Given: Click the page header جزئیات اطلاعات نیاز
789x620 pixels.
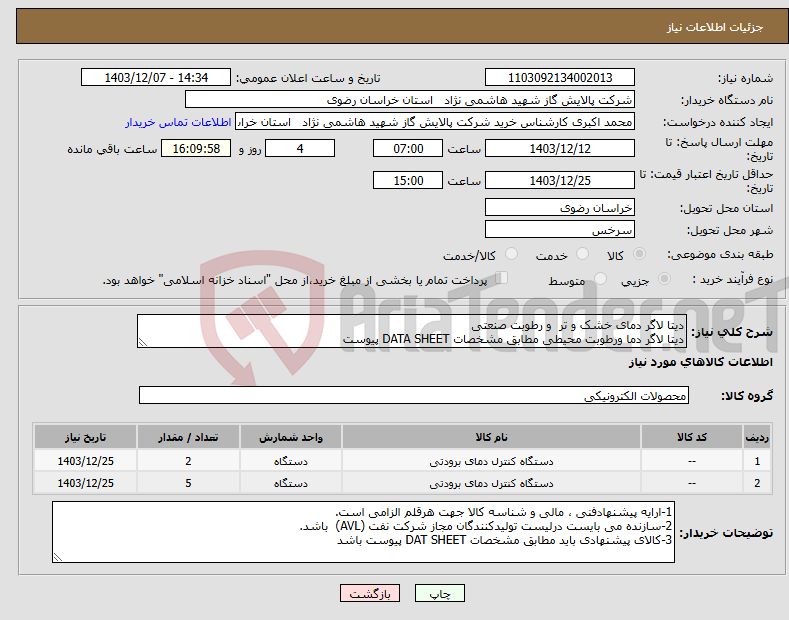Looking at the screenshot, I should point(715,27).
